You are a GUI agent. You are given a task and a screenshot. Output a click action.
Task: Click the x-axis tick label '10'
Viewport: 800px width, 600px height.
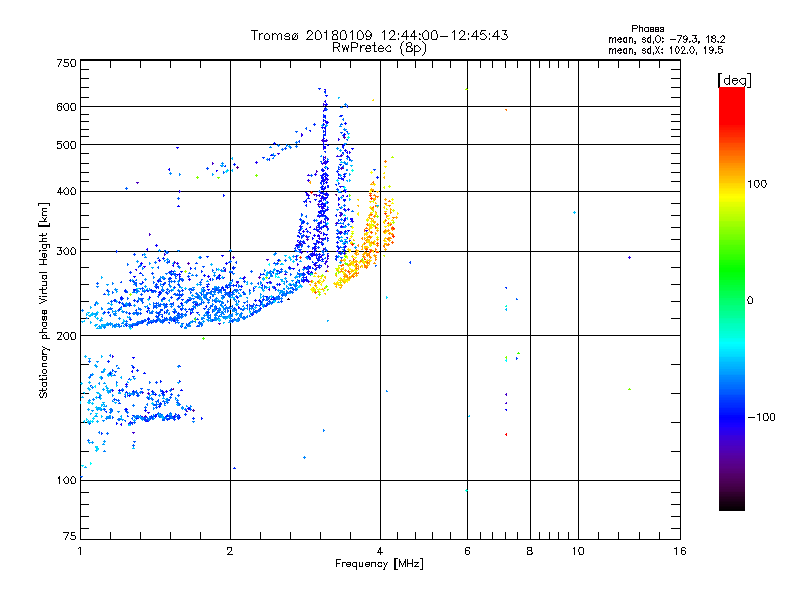click(x=578, y=551)
